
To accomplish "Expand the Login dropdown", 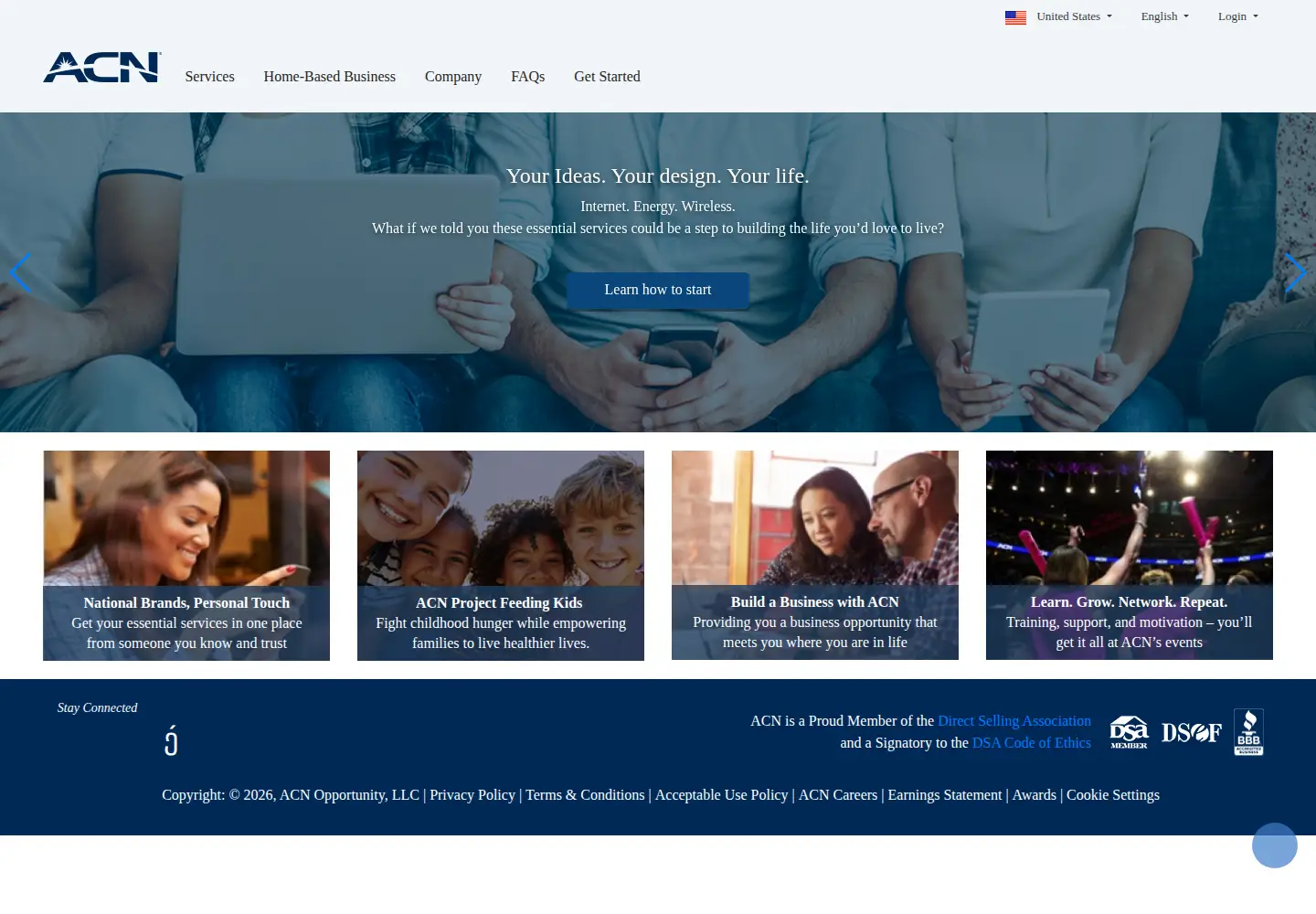I will point(1238,16).
